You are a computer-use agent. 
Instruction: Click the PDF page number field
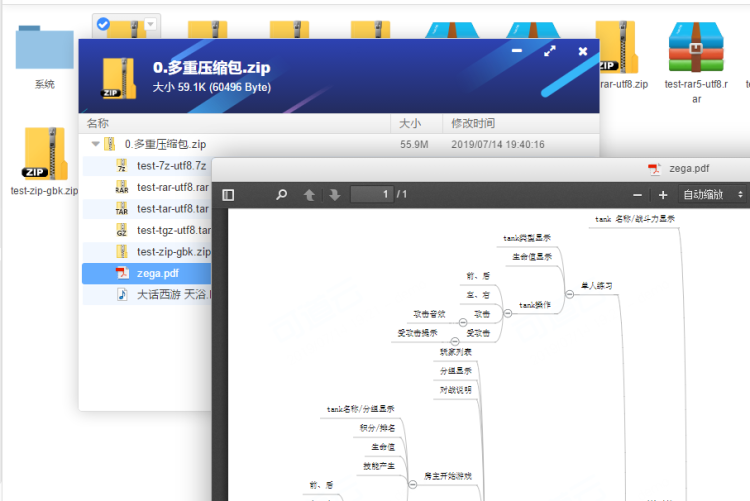(x=370, y=194)
